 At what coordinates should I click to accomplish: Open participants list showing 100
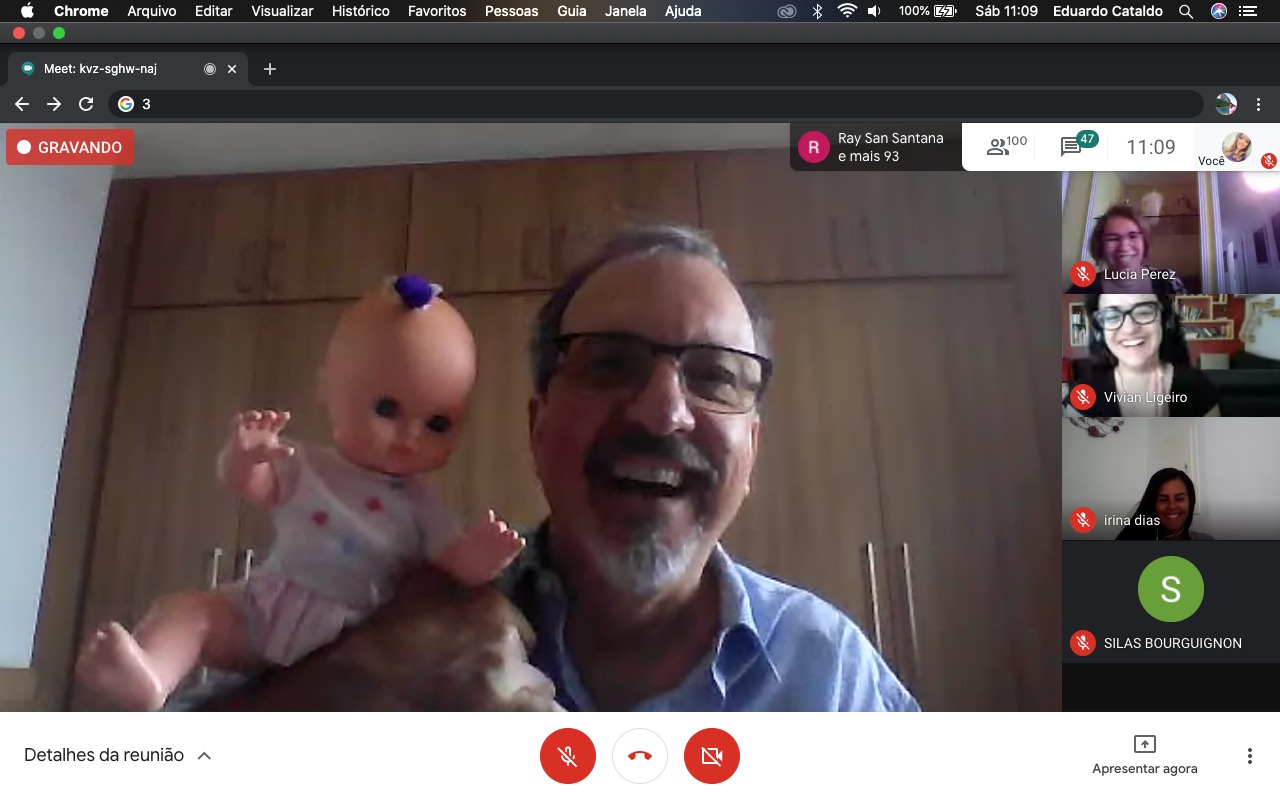1006,147
